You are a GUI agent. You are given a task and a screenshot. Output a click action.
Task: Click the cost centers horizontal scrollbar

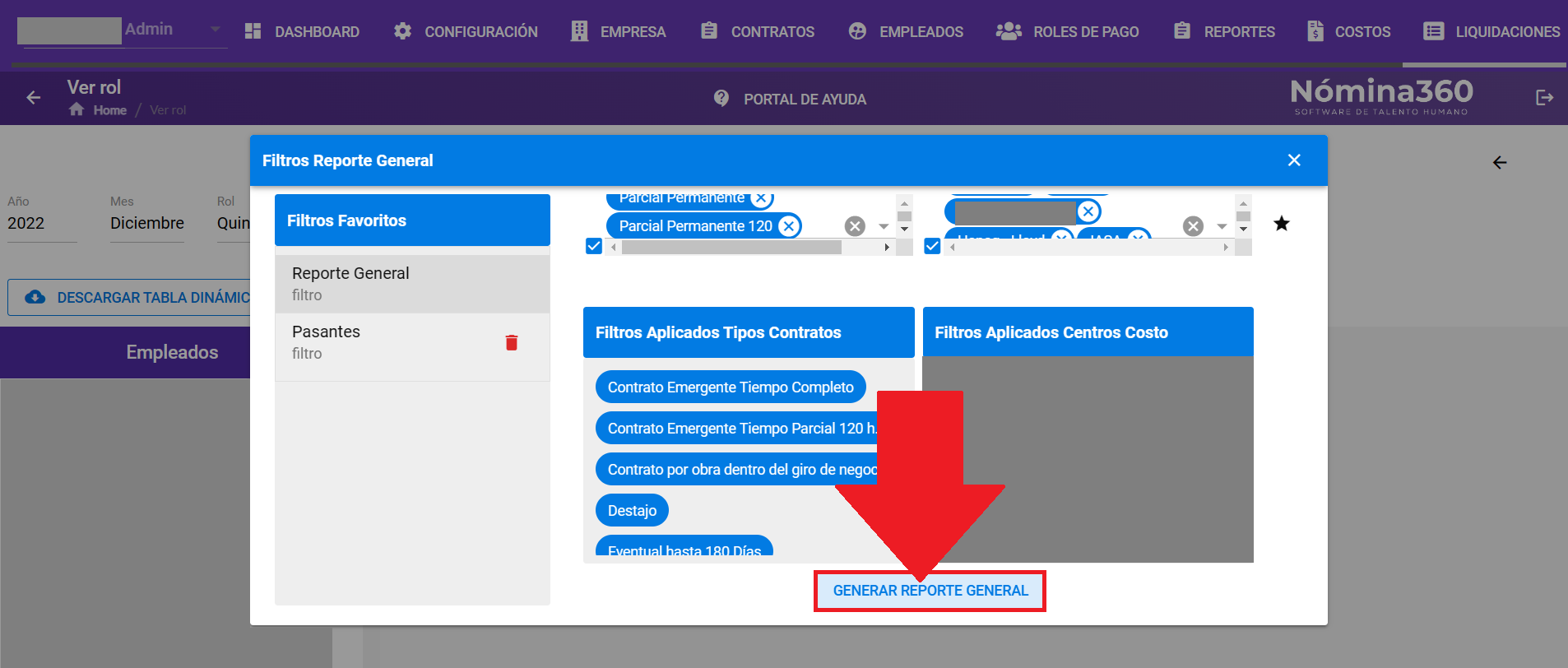pyautogui.click(x=1088, y=247)
